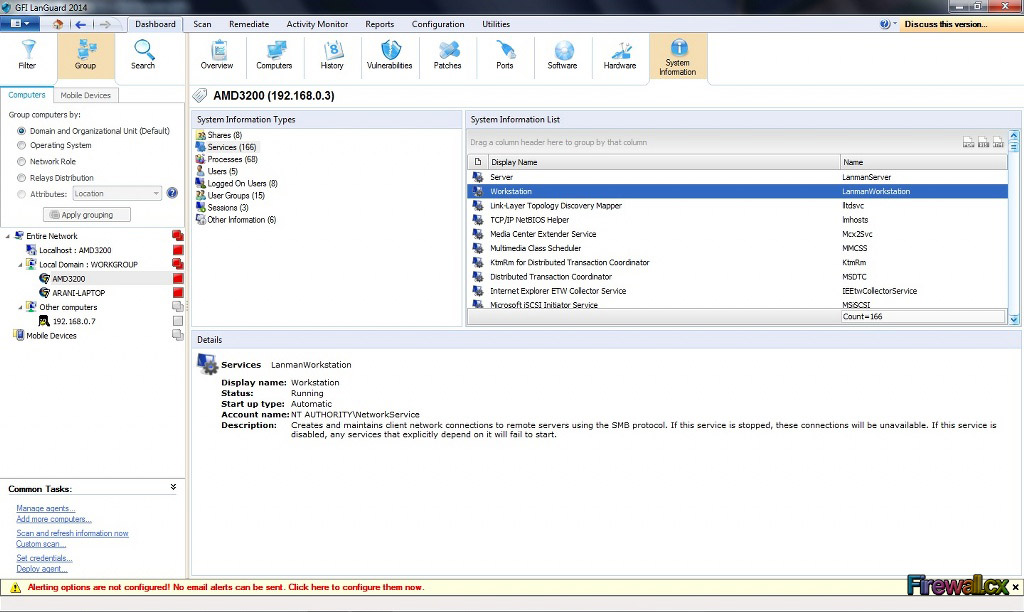The image size is (1024, 612).
Task: Click the alerting options warning message
Action: (226, 587)
